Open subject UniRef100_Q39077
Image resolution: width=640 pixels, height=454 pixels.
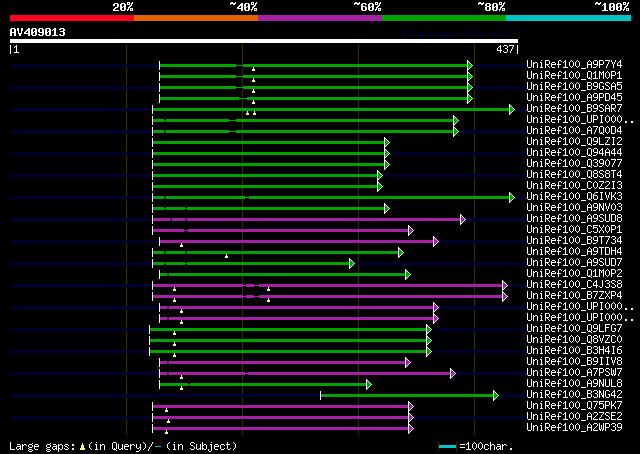pos(574,163)
